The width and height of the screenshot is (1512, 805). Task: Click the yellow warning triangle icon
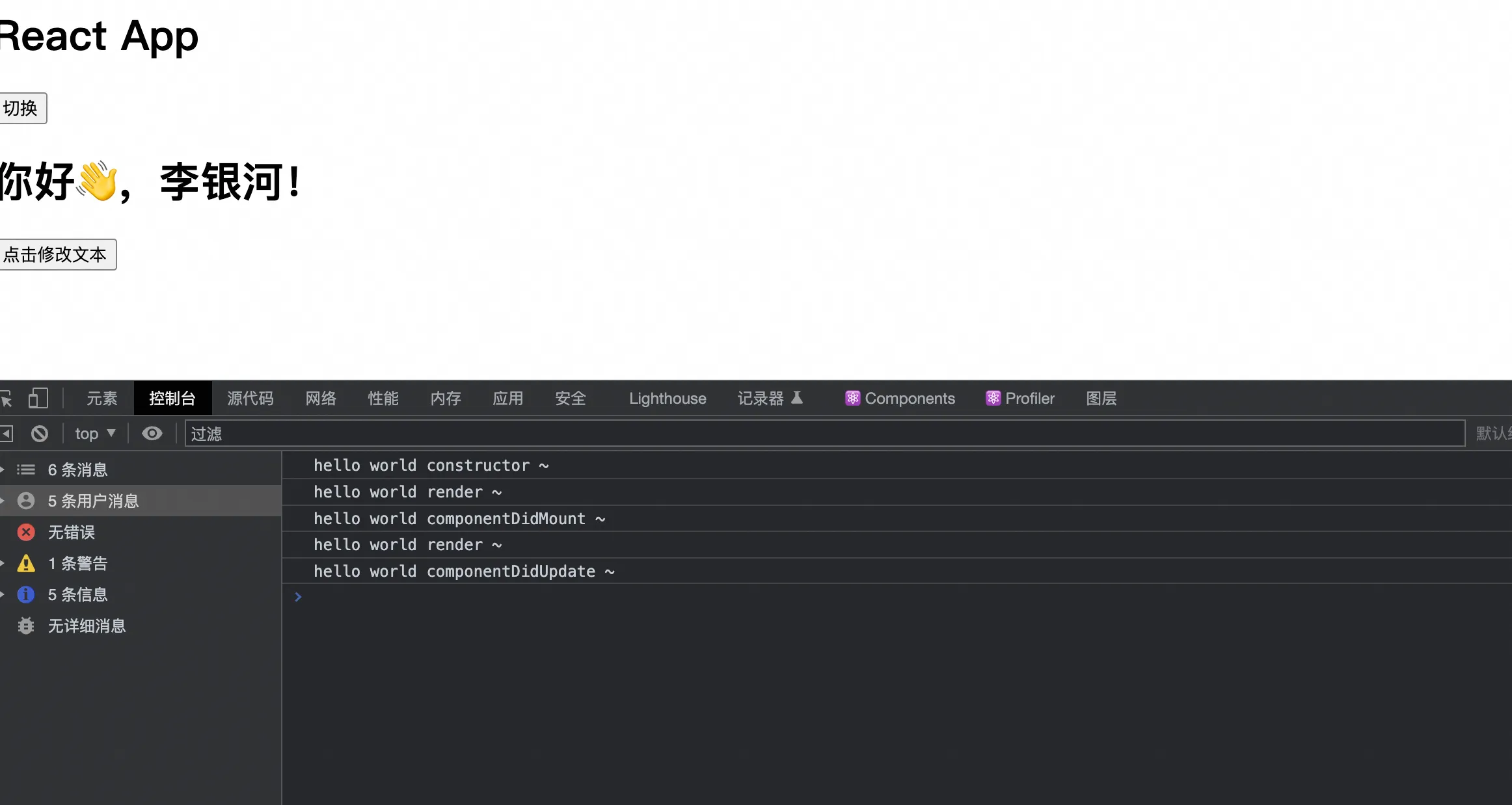(26, 564)
